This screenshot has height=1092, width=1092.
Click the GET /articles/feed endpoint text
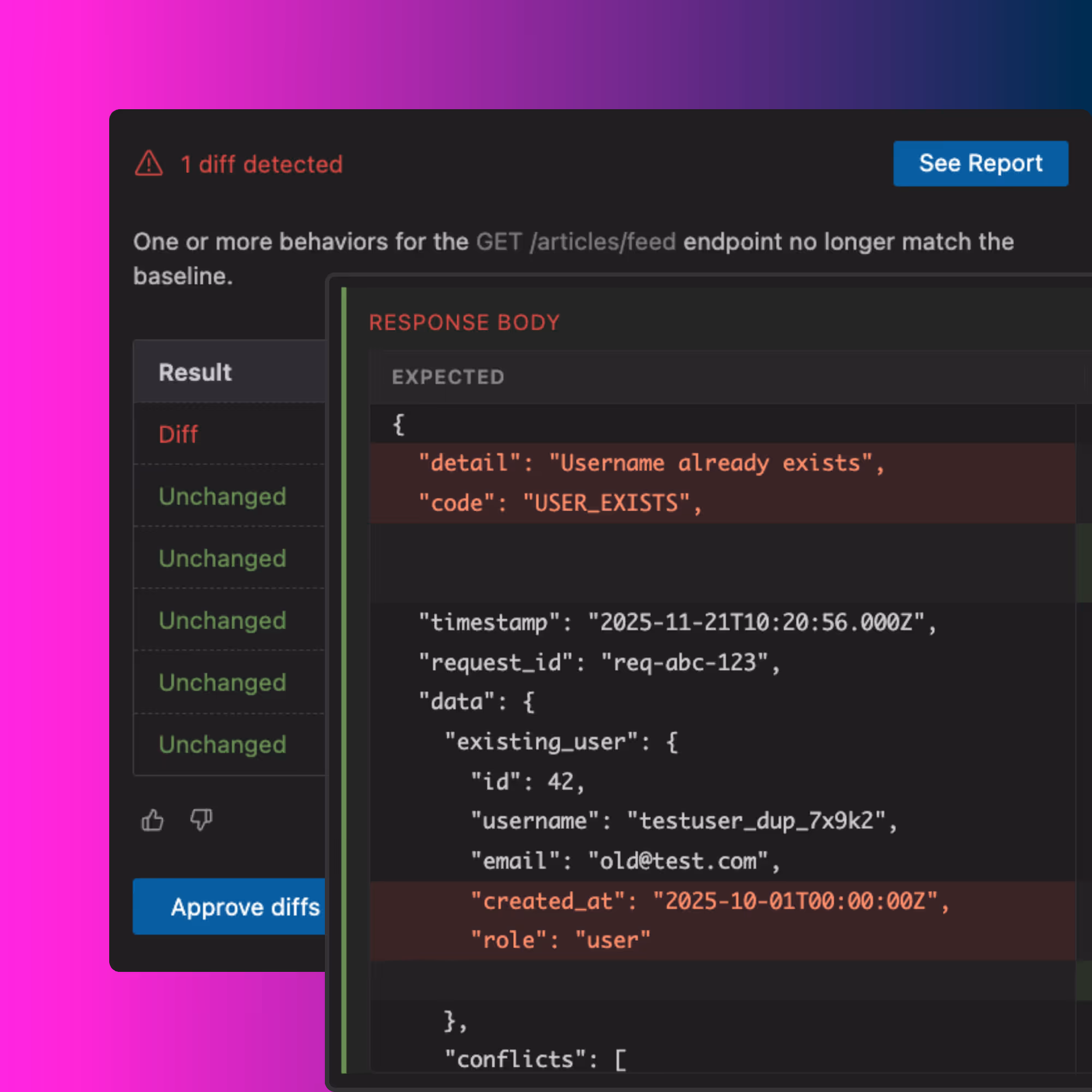coord(575,242)
